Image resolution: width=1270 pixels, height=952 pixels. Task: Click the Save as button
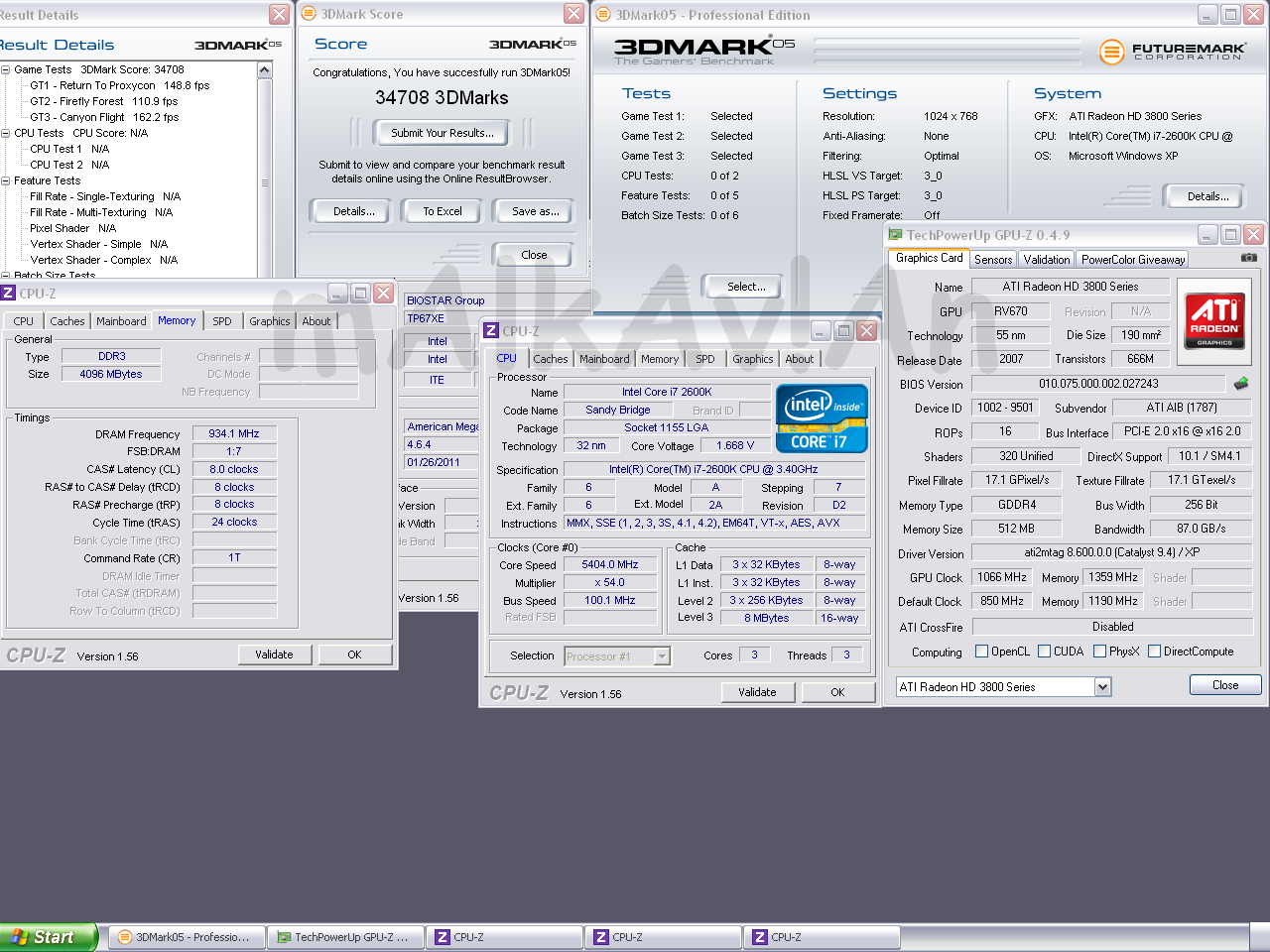[535, 211]
